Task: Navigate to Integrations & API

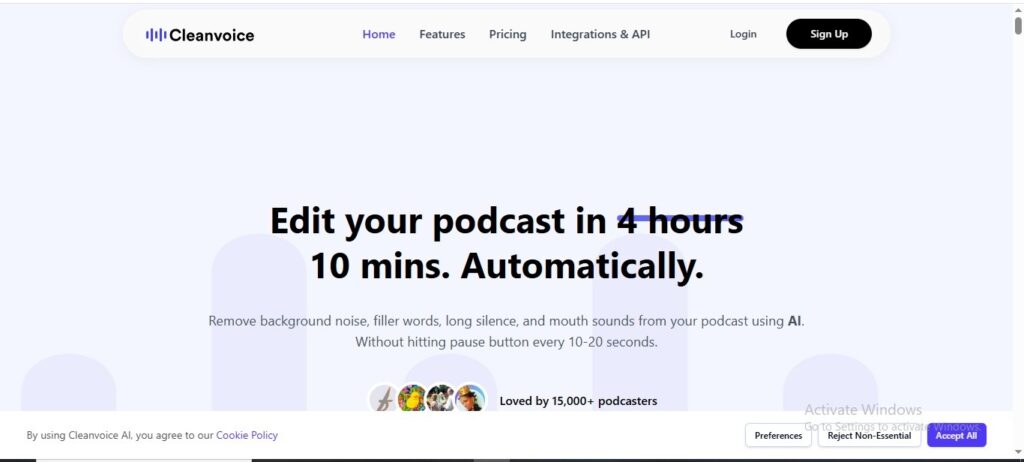Action: (600, 34)
